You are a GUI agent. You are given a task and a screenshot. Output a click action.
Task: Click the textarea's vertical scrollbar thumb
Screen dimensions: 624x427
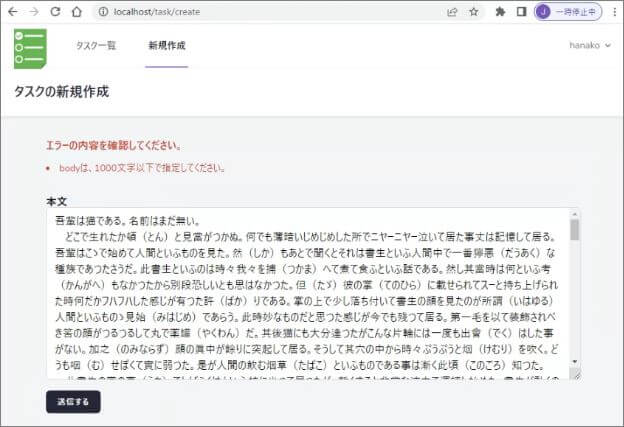574,230
